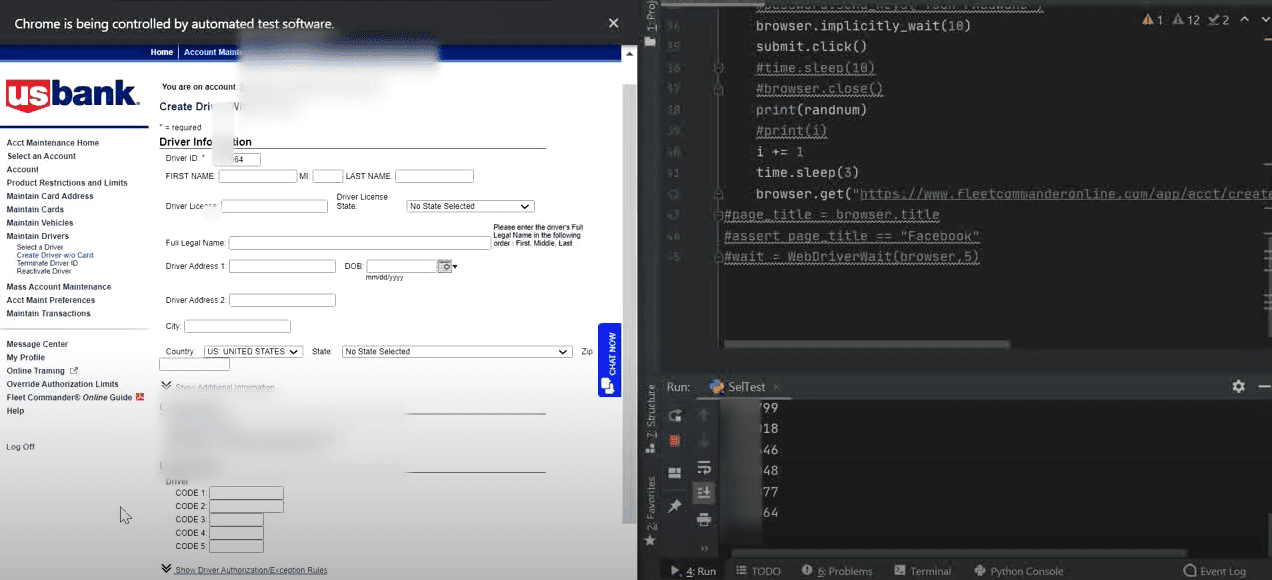Open the DOB calendar picker icon
This screenshot has height=580, width=1272.
tap(445, 266)
